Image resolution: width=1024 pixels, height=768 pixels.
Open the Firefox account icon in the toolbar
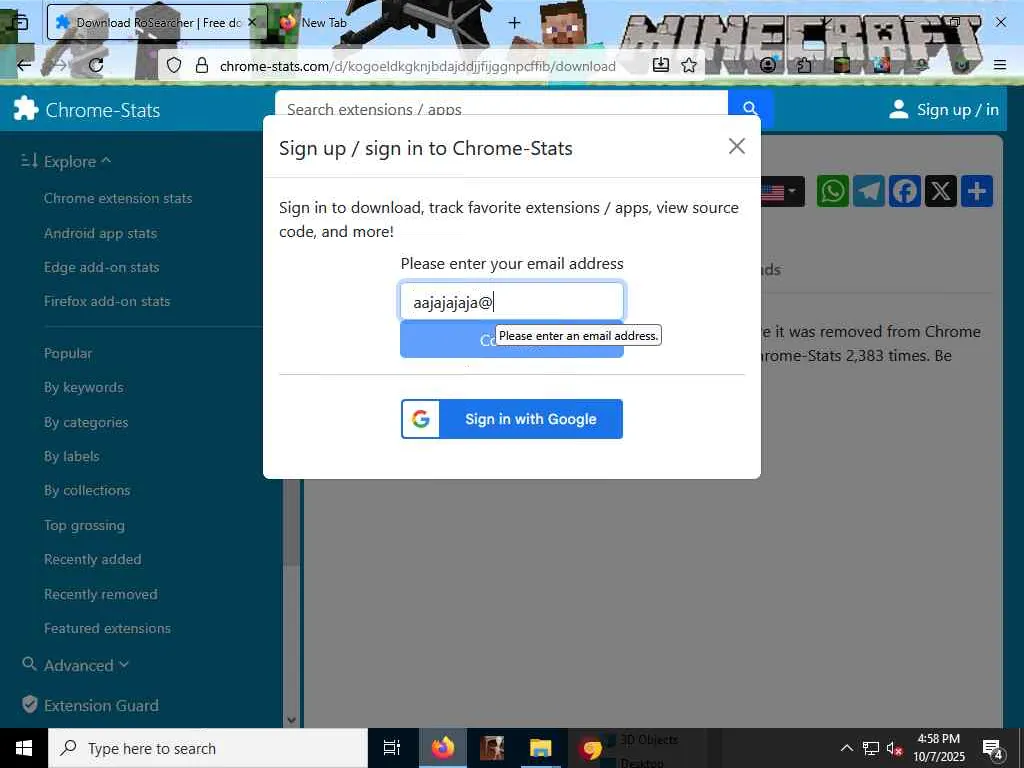click(x=768, y=65)
